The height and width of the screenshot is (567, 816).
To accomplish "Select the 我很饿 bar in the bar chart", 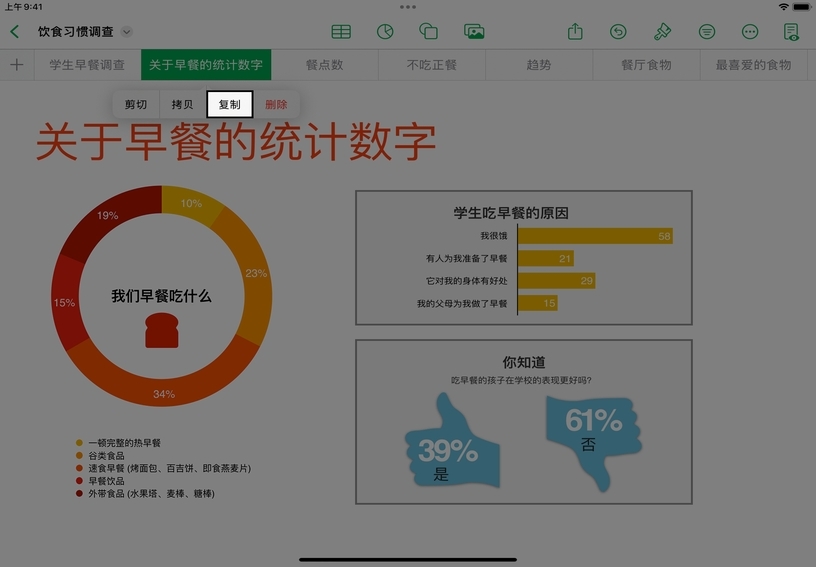I will pyautogui.click(x=594, y=236).
